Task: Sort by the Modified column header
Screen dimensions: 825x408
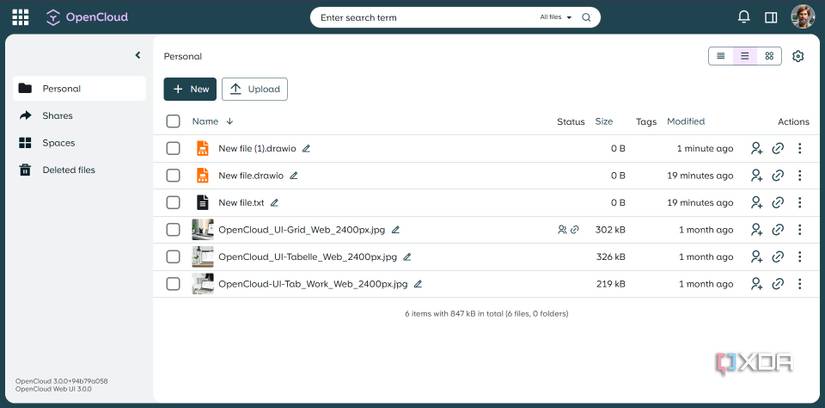Action: 686,122
